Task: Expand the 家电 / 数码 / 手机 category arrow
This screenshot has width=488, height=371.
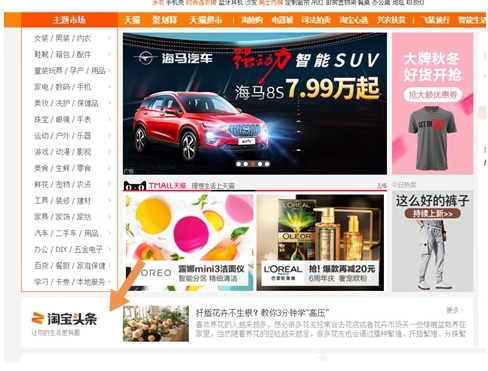Action: pos(109,87)
